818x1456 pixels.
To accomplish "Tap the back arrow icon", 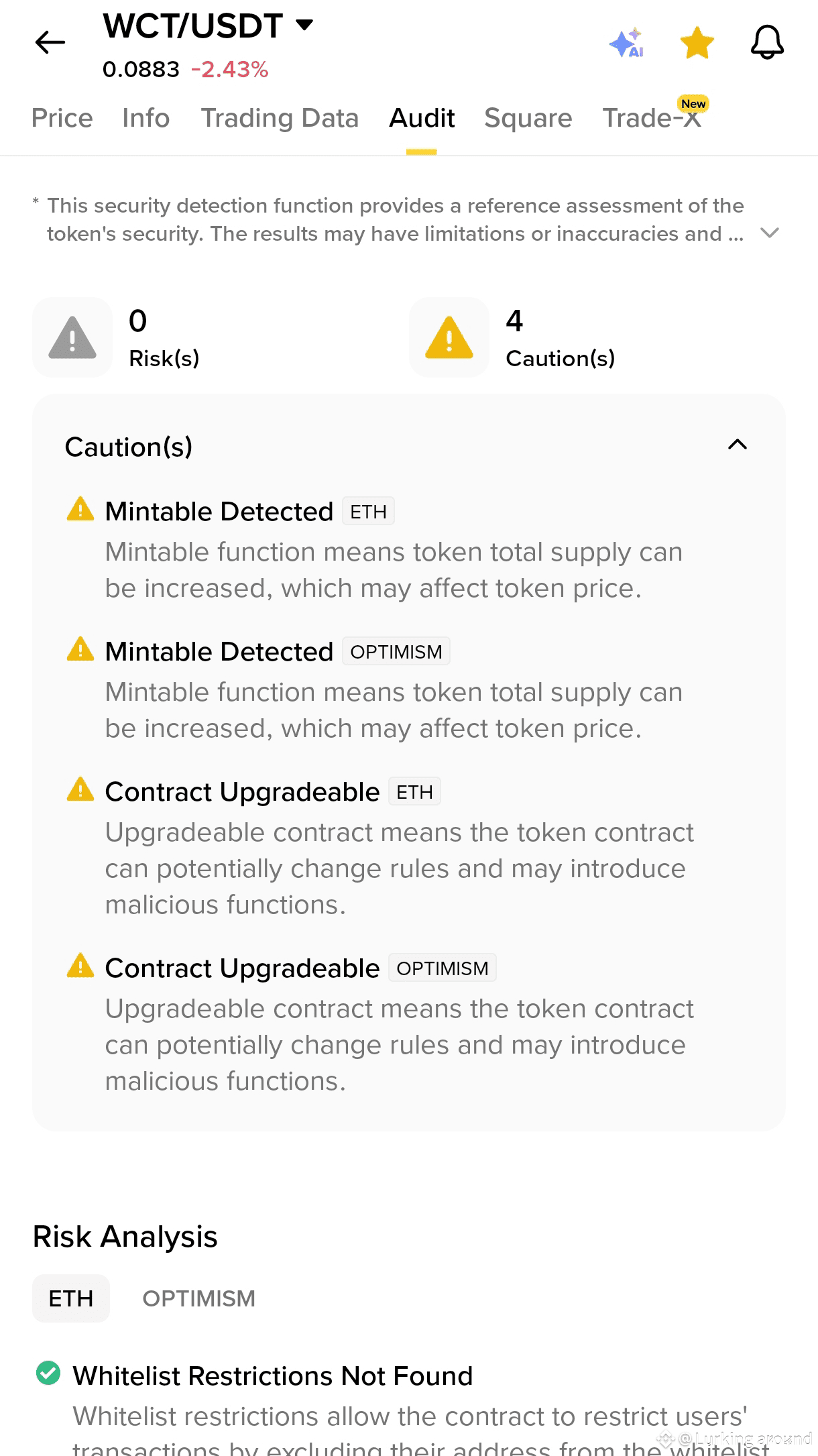I will [x=50, y=43].
